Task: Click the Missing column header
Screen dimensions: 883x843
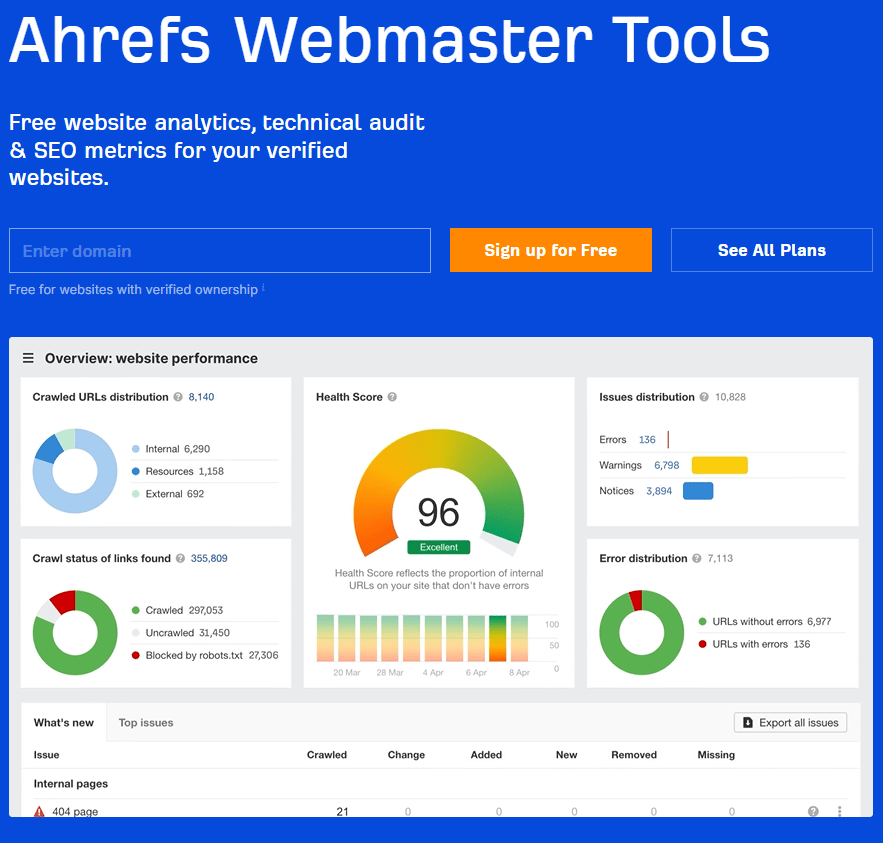Action: (716, 755)
